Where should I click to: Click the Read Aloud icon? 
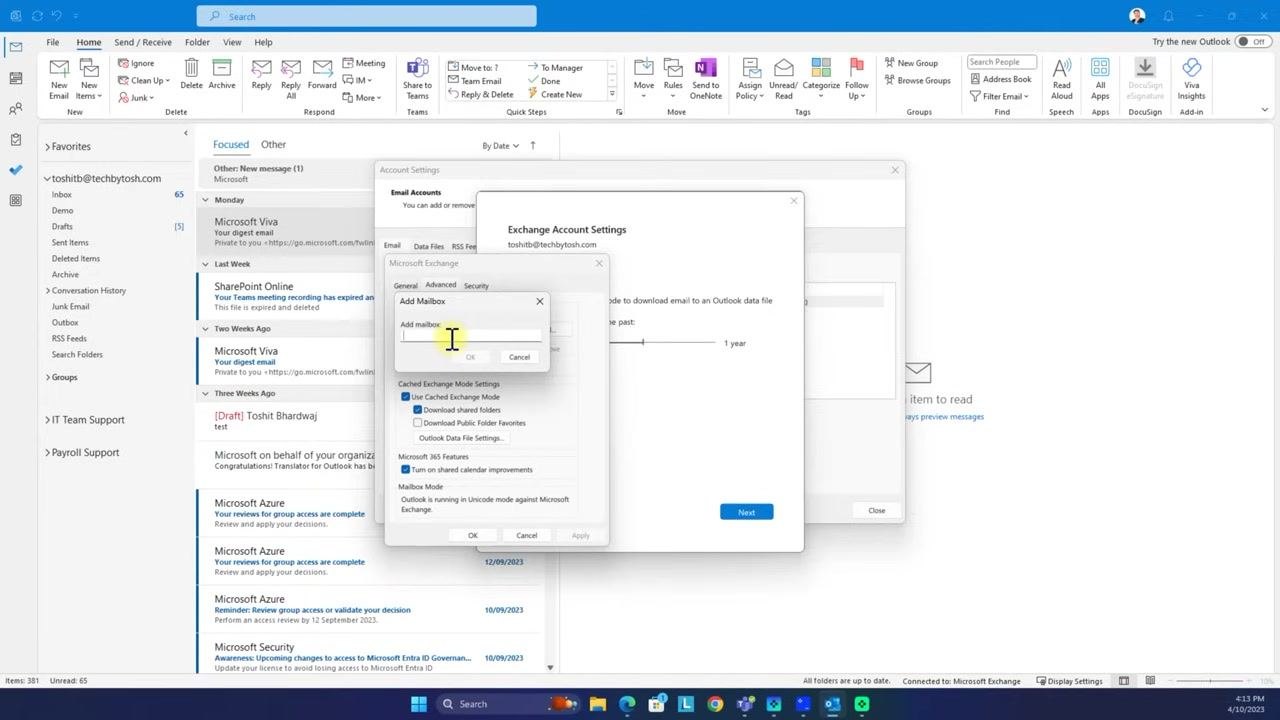1062,78
